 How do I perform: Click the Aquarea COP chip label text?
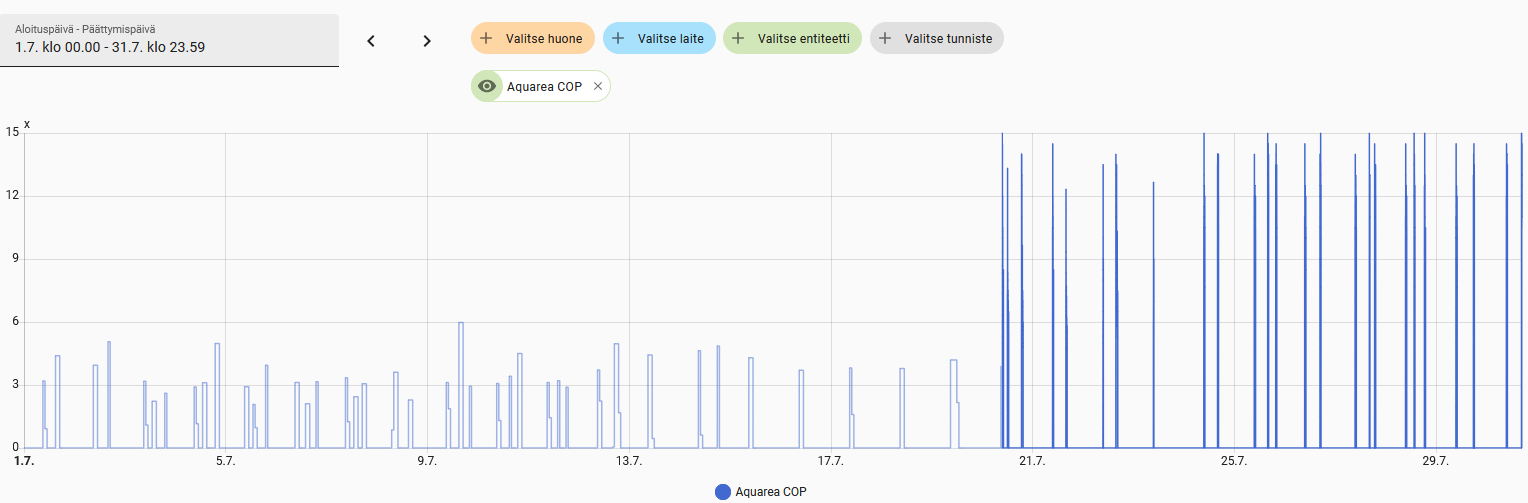544,87
